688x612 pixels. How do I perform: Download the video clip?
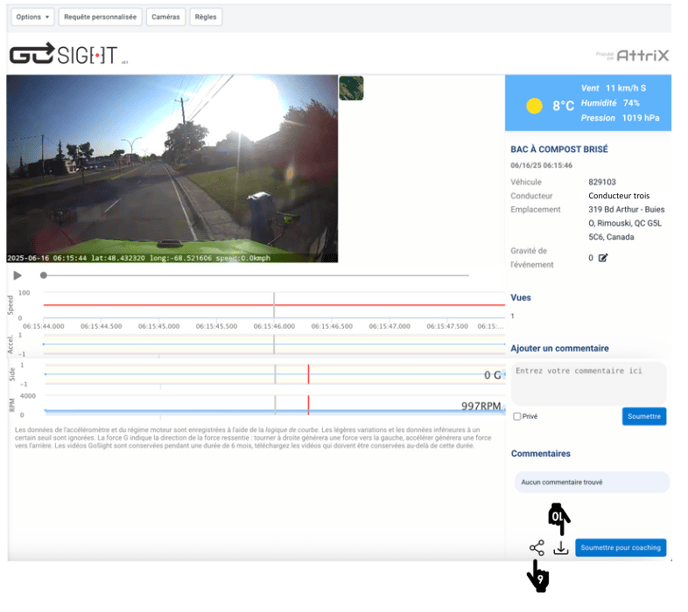(x=561, y=548)
